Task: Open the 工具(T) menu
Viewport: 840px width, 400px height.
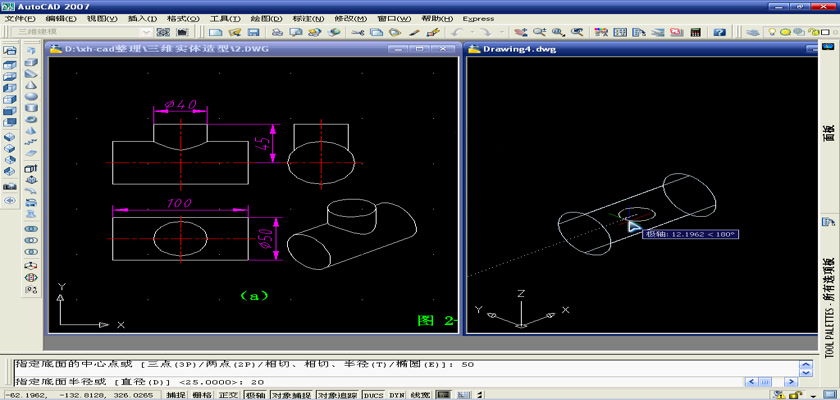Action: tap(225, 18)
